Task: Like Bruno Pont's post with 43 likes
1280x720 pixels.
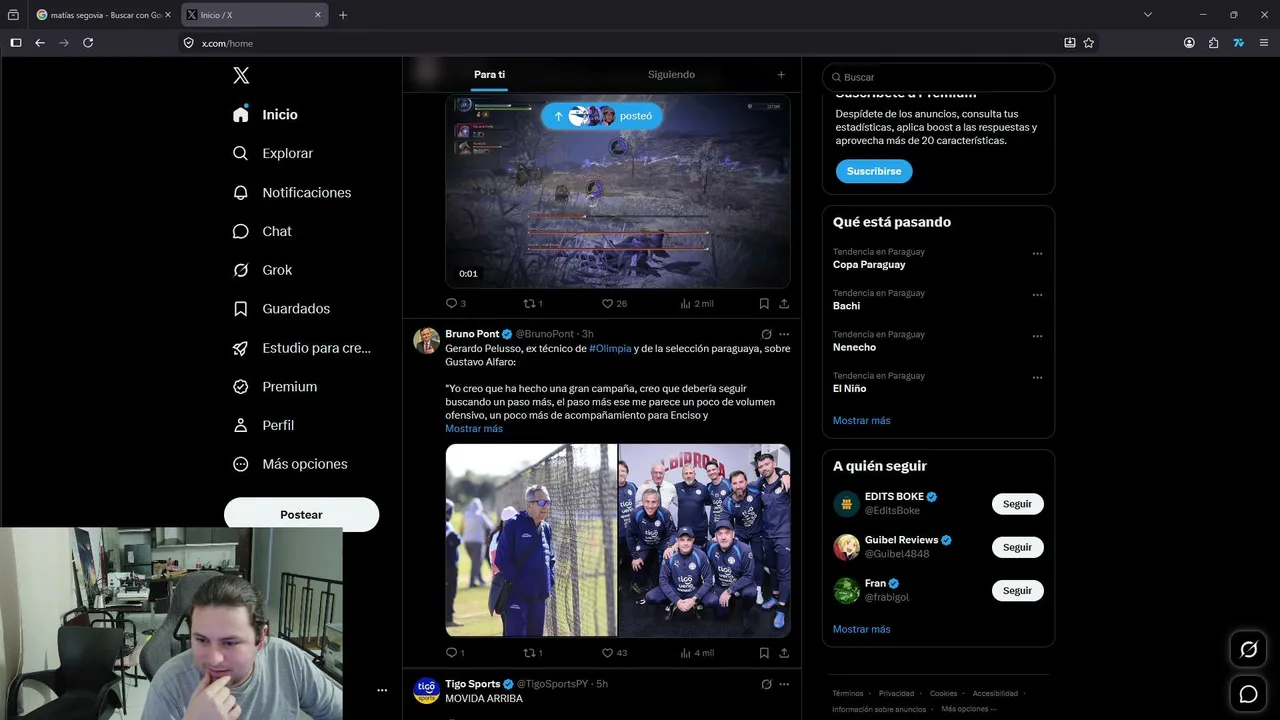Action: (x=614, y=653)
